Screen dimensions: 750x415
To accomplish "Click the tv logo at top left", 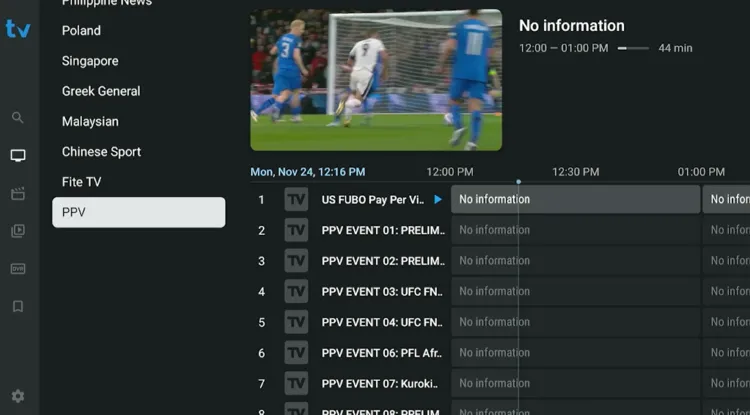I will click(x=18, y=29).
